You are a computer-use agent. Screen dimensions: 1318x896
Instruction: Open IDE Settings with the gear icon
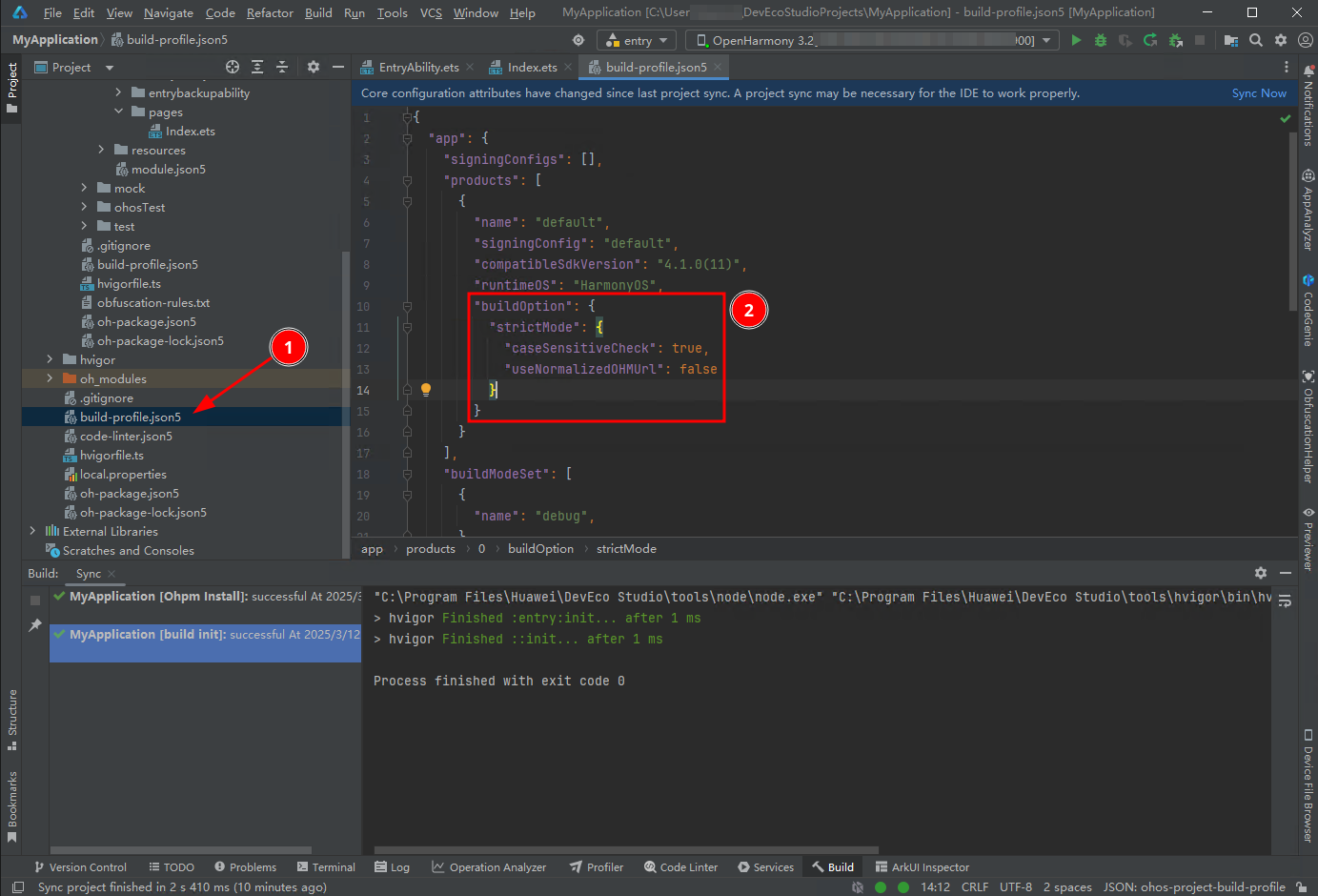pos(1281,40)
